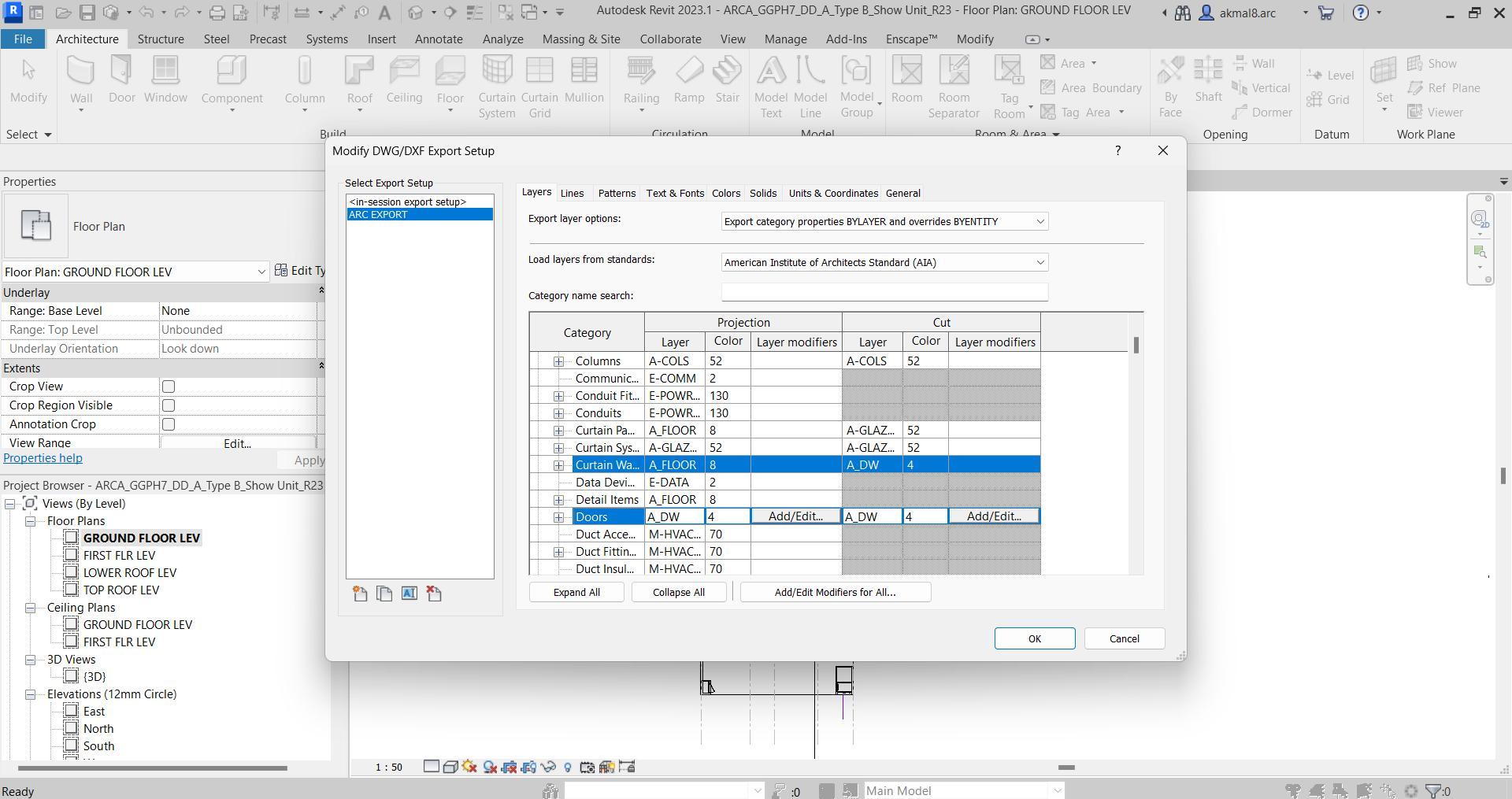Image resolution: width=1512 pixels, height=799 pixels.
Task: Open the Units & Coordinates tab
Action: click(832, 194)
